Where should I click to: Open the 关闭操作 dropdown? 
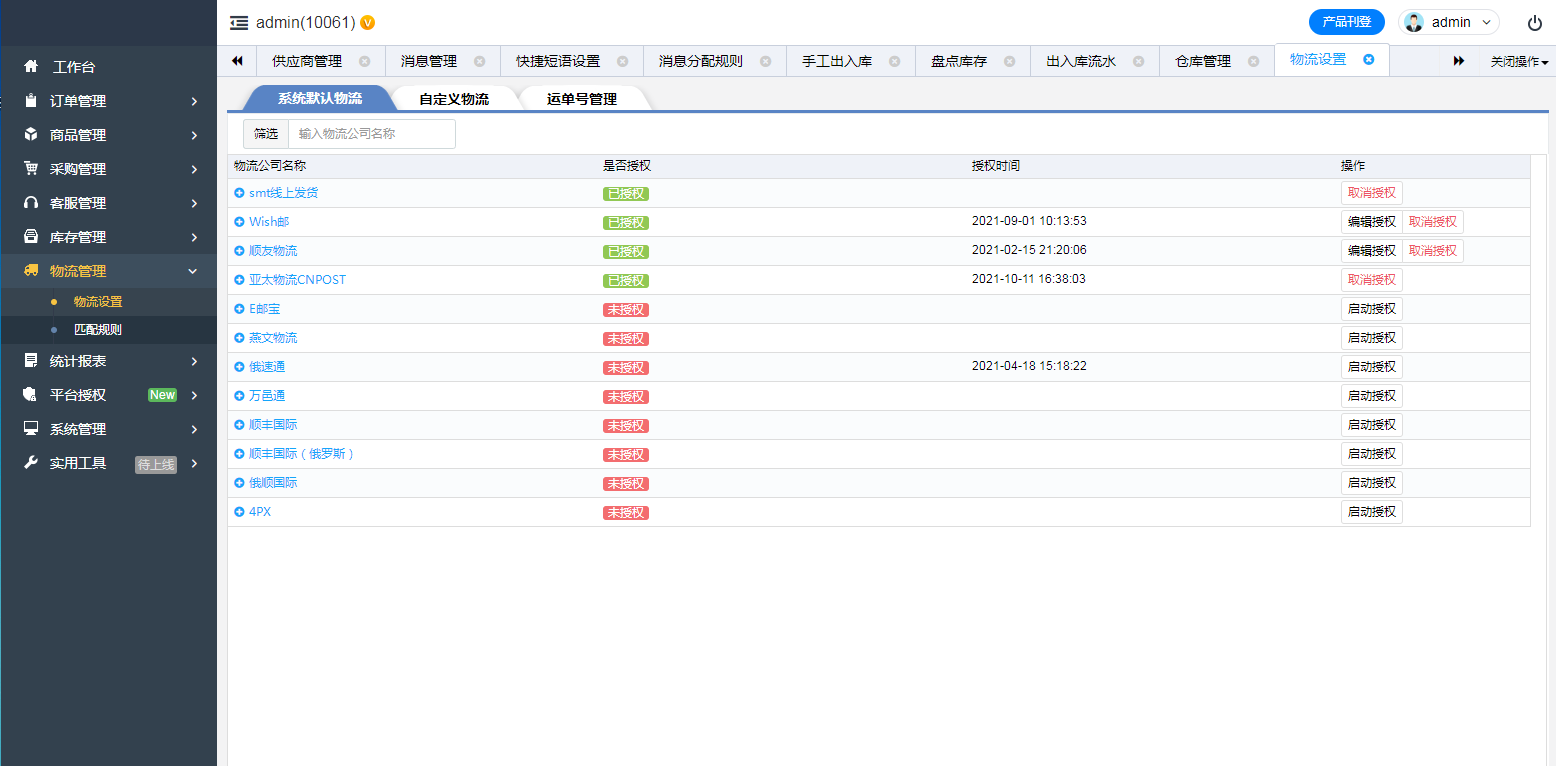point(1519,62)
